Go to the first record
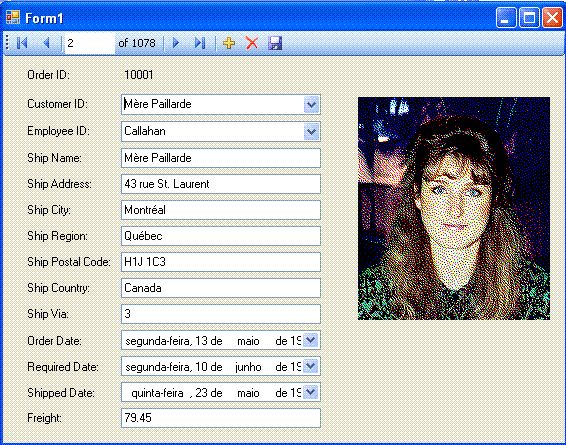The height and width of the screenshot is (445, 566). tap(22, 43)
